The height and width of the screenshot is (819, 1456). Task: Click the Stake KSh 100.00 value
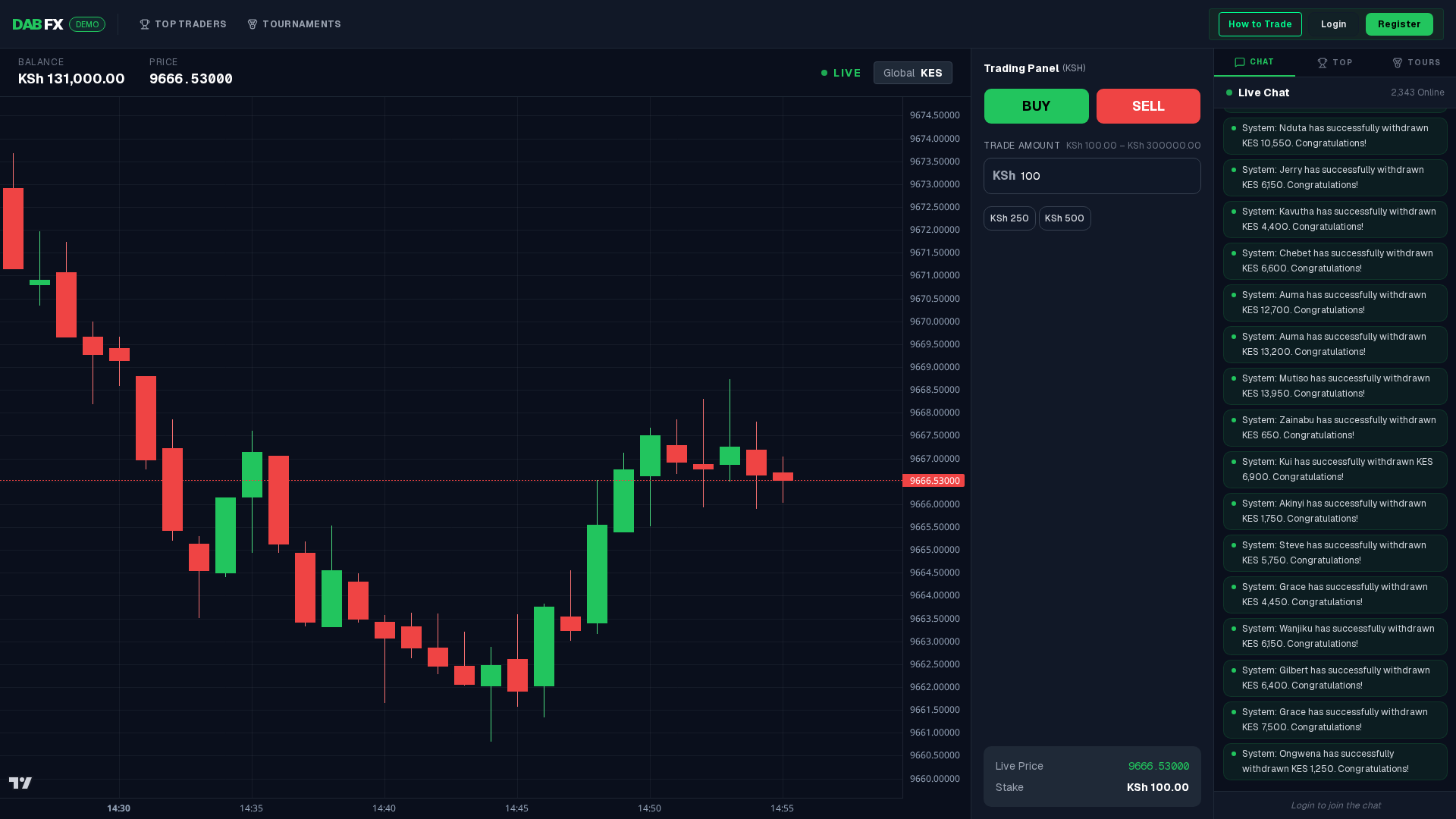coord(1157,787)
